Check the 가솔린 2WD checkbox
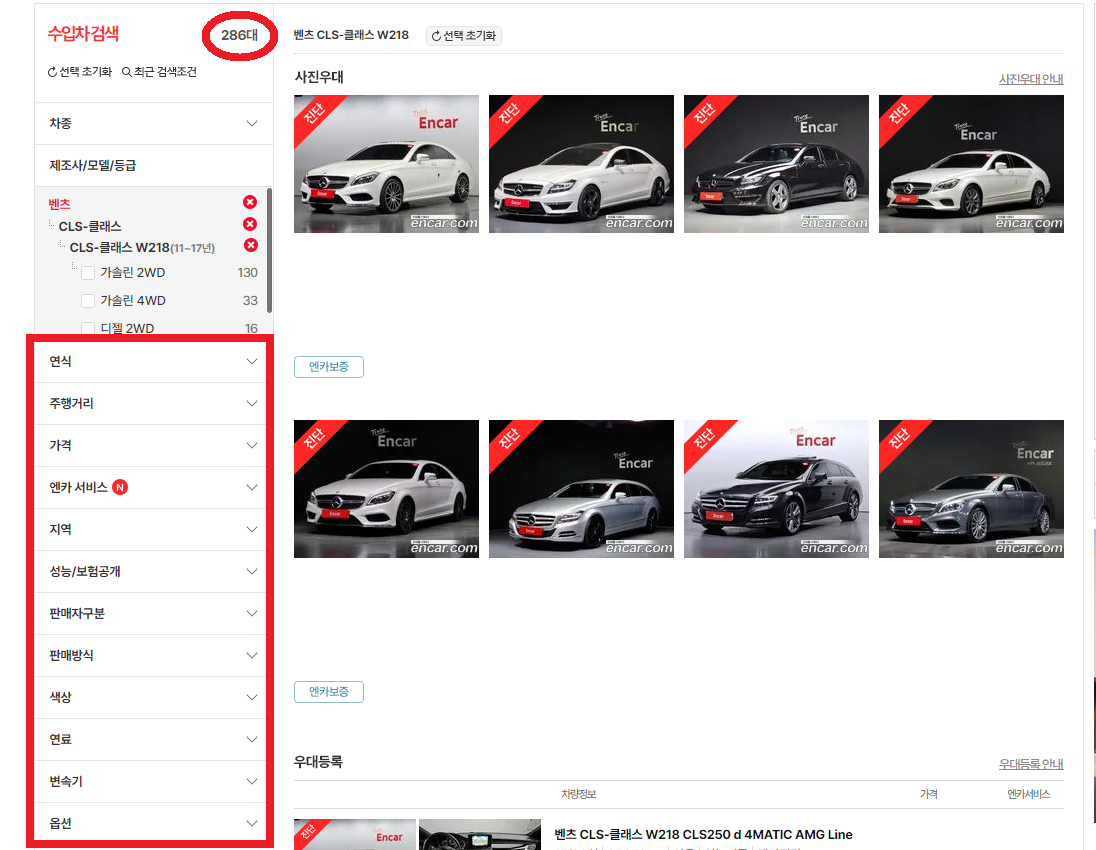Image resolution: width=1096 pixels, height=850 pixels. 88,273
